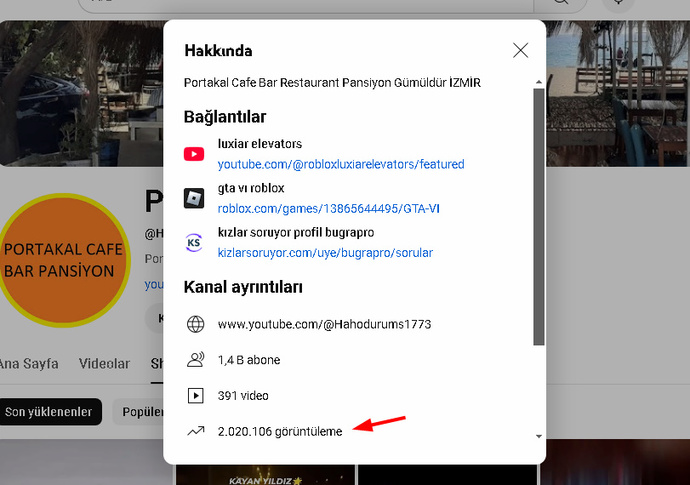Click the Portakal Cafe Bar Pansiyon avatar
690x485 pixels.
point(64,260)
